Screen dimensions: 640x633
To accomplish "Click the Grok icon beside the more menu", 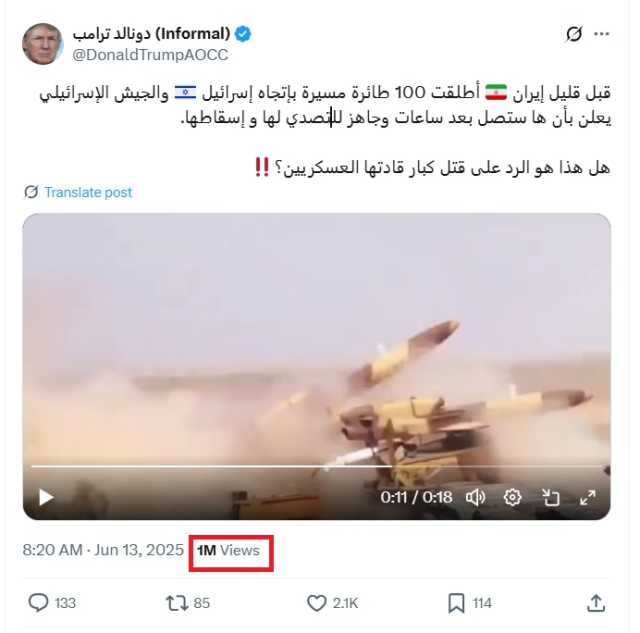I will (x=574, y=34).
